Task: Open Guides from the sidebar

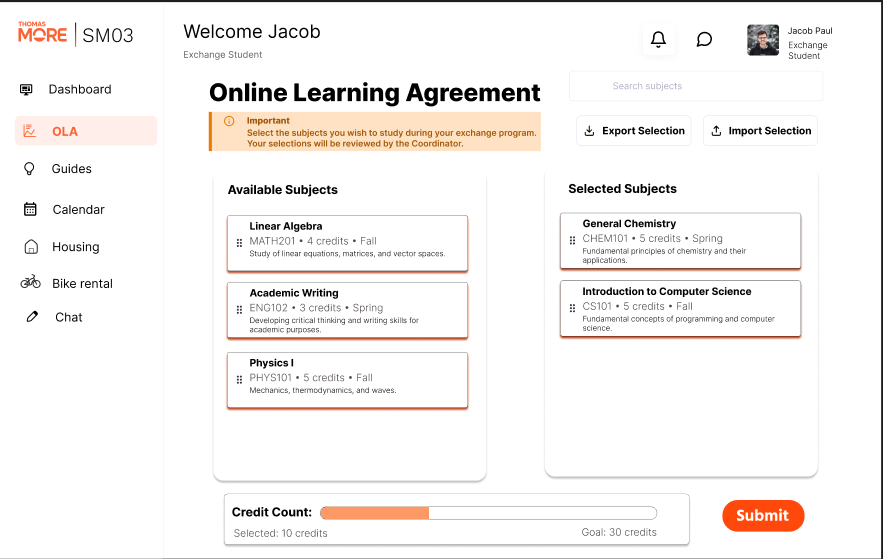Action: coord(71,169)
